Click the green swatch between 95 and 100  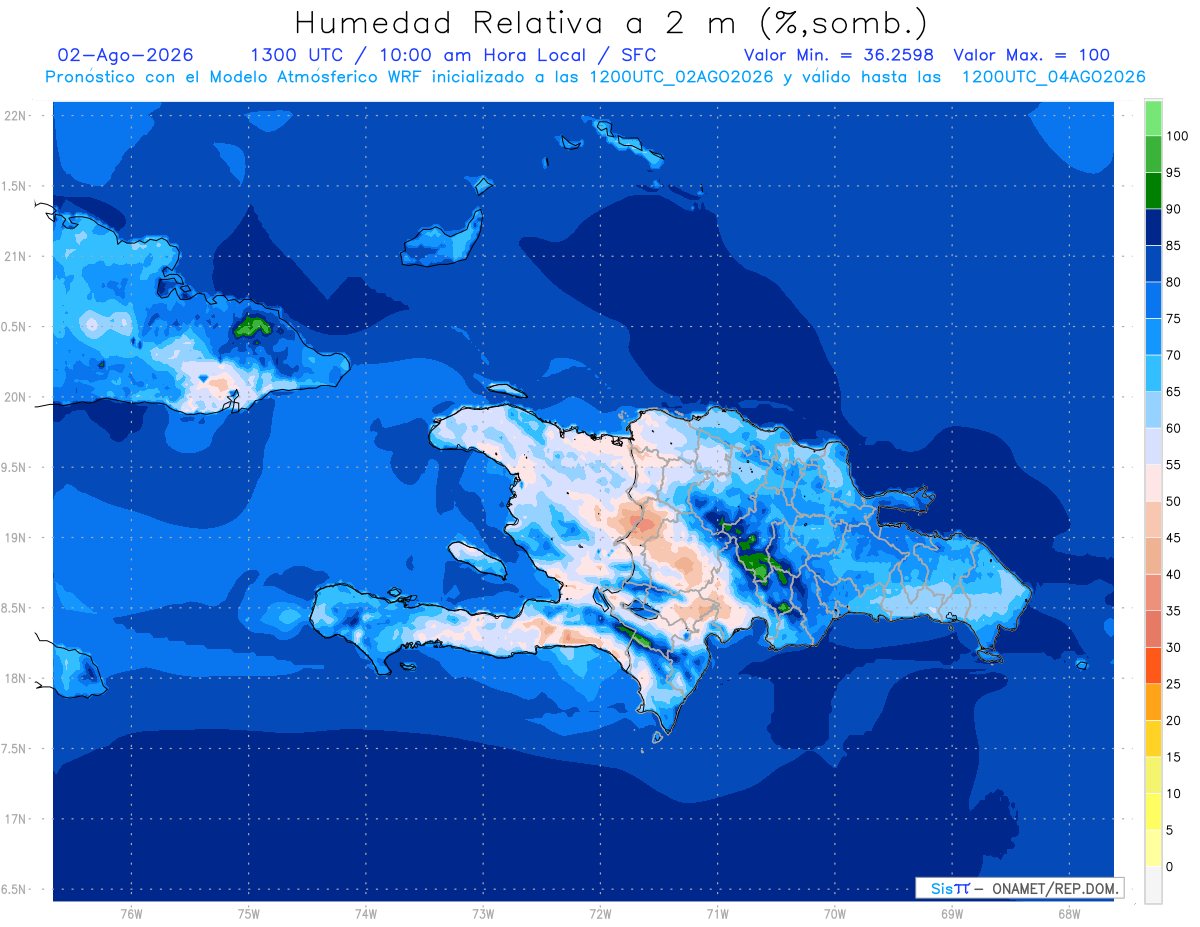(1153, 154)
